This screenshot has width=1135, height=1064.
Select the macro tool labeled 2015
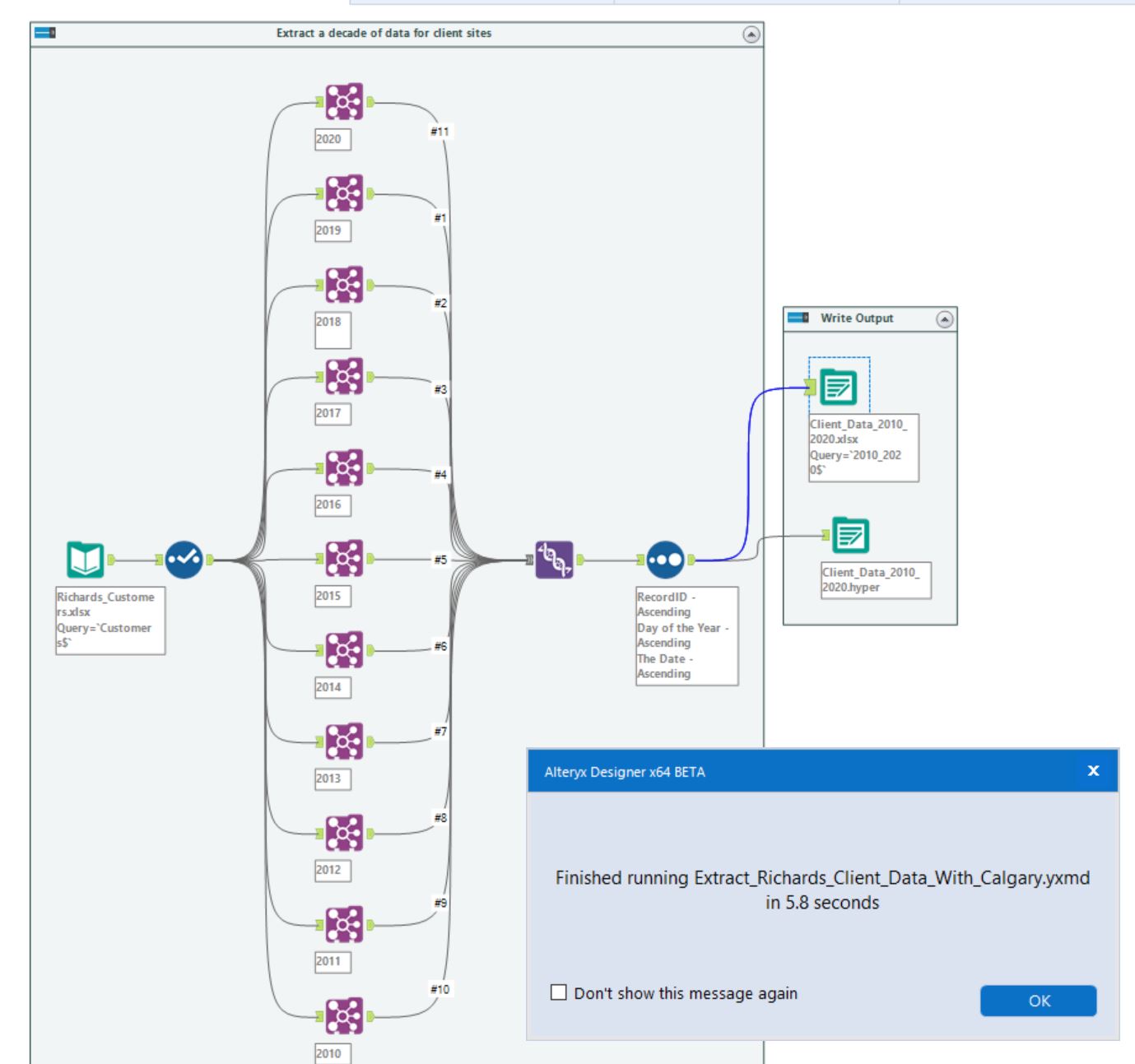pos(344,560)
